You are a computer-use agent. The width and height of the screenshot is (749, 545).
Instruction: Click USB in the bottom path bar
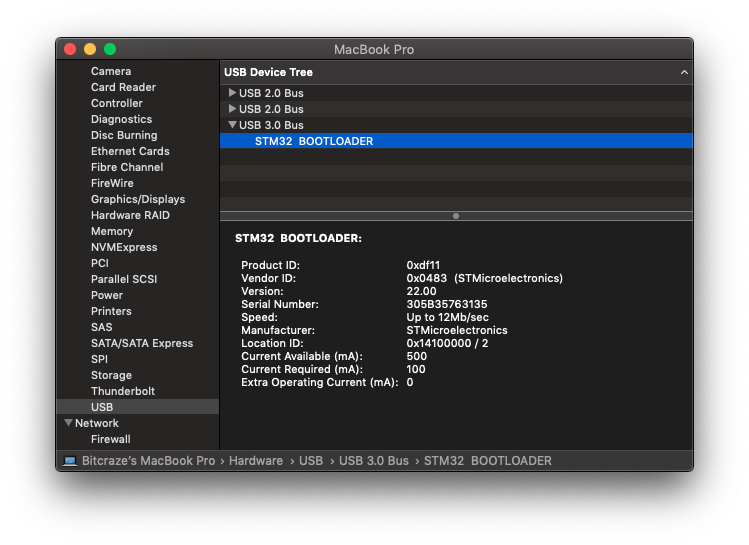(311, 461)
